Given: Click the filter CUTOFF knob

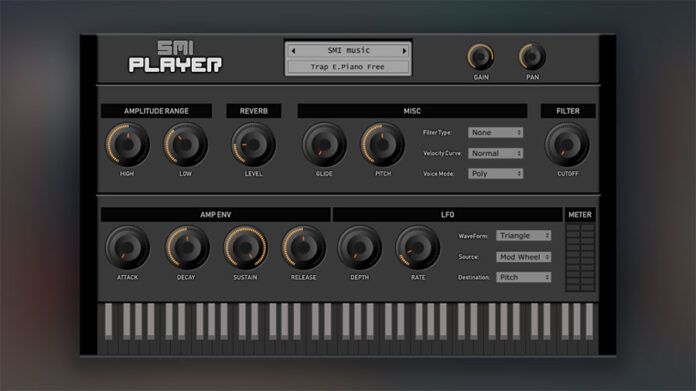Looking at the screenshot, I should pyautogui.click(x=567, y=145).
